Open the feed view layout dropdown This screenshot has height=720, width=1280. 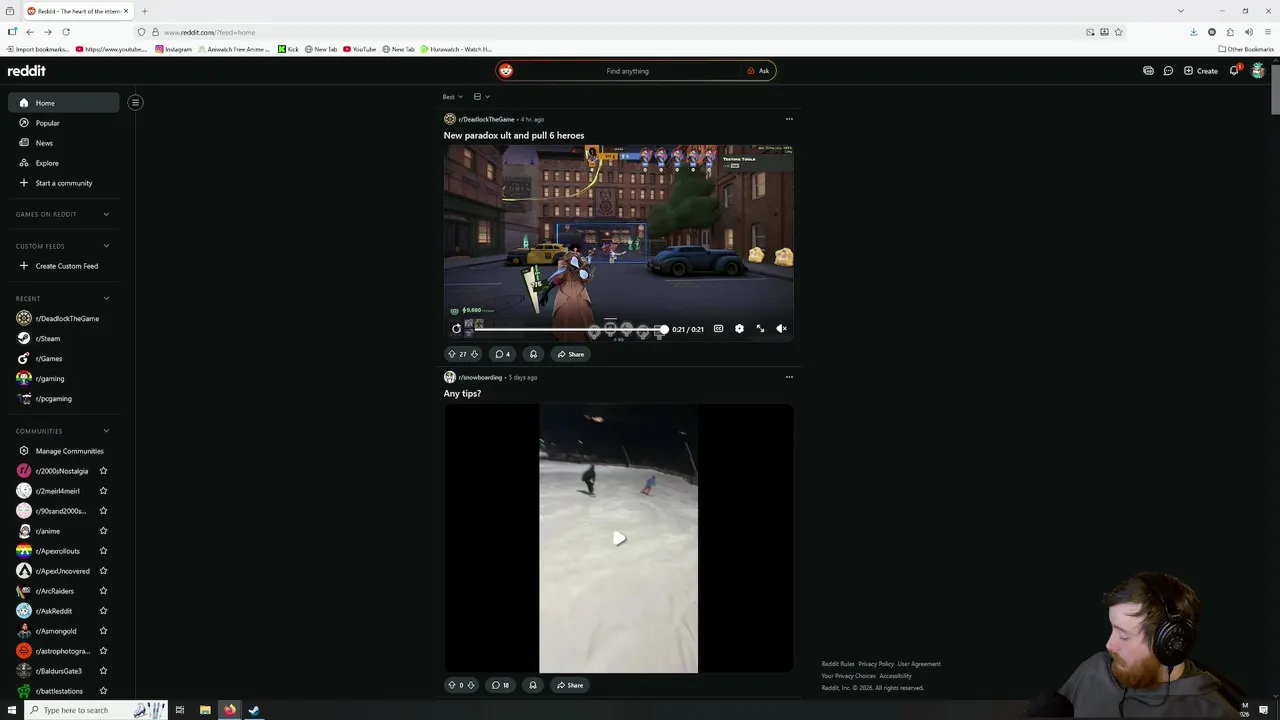[481, 97]
